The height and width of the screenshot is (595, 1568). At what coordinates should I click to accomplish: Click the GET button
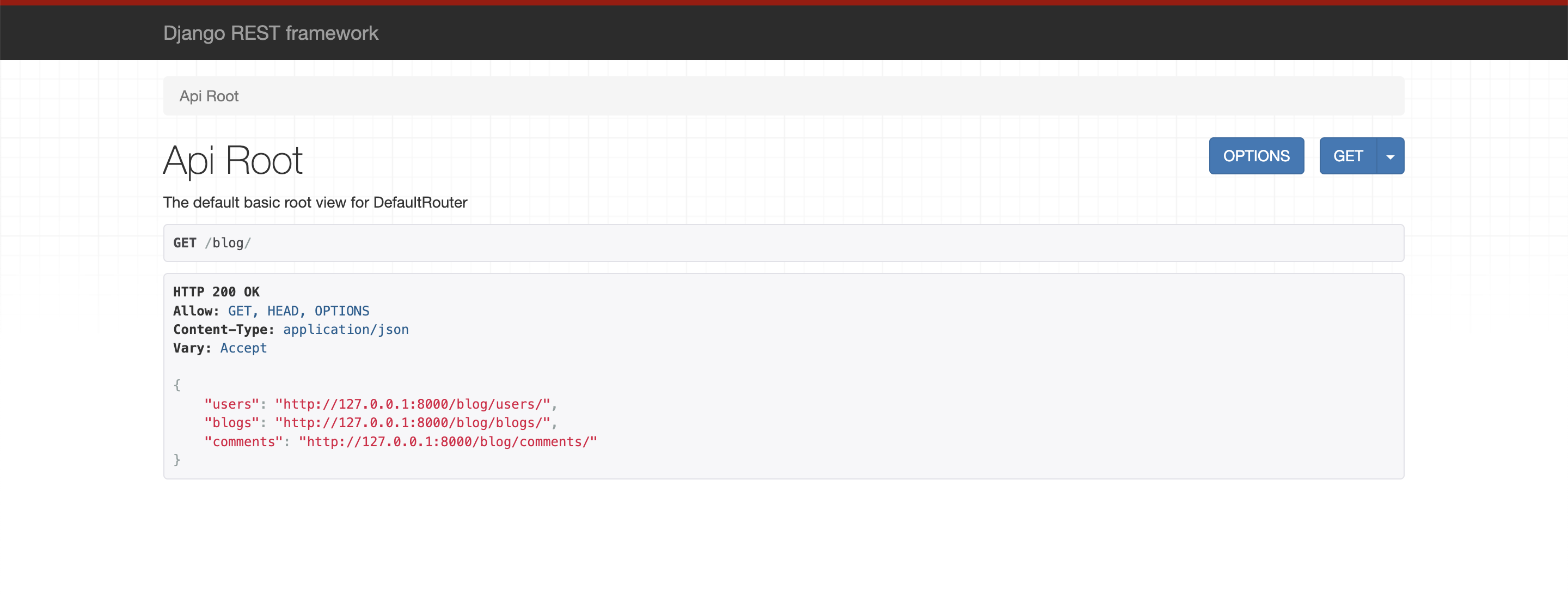pyautogui.click(x=1347, y=156)
